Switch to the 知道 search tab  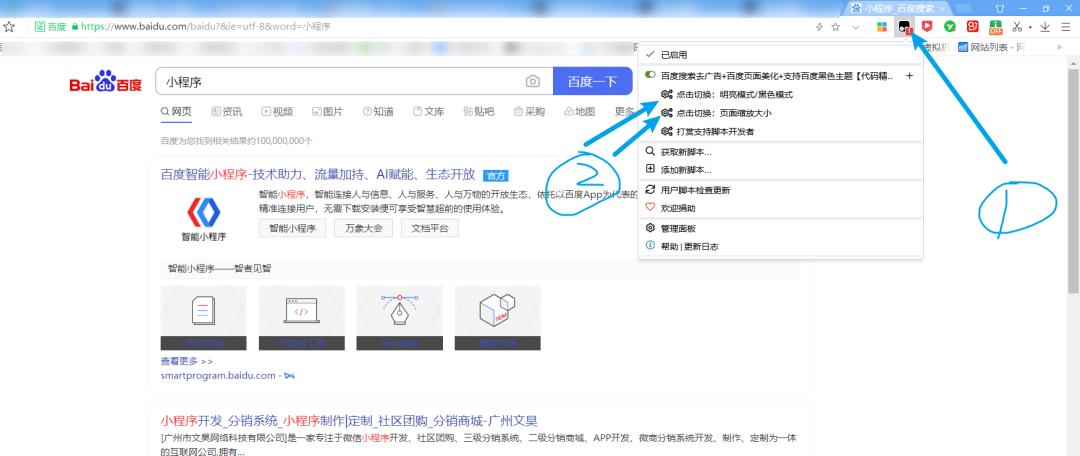pos(378,112)
